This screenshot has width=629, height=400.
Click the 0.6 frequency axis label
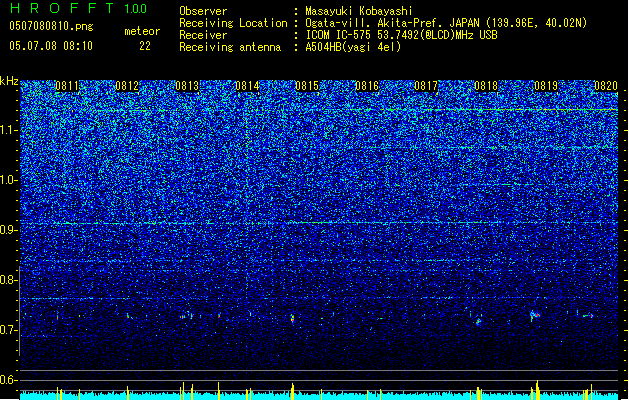click(x=9, y=380)
